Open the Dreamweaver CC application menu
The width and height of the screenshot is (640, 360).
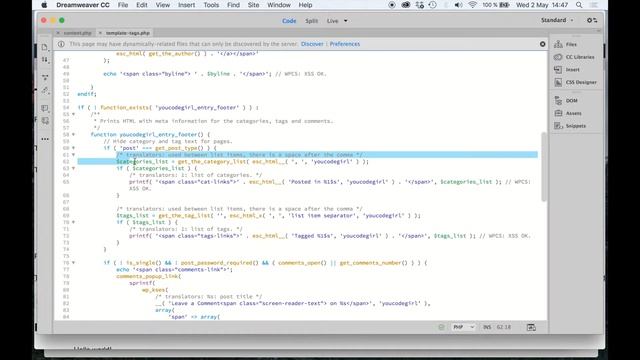pyautogui.click(x=83, y=5)
